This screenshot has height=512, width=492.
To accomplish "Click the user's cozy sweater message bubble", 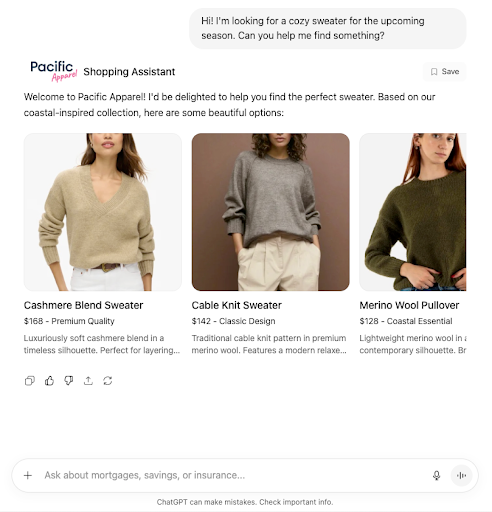I will (x=328, y=28).
